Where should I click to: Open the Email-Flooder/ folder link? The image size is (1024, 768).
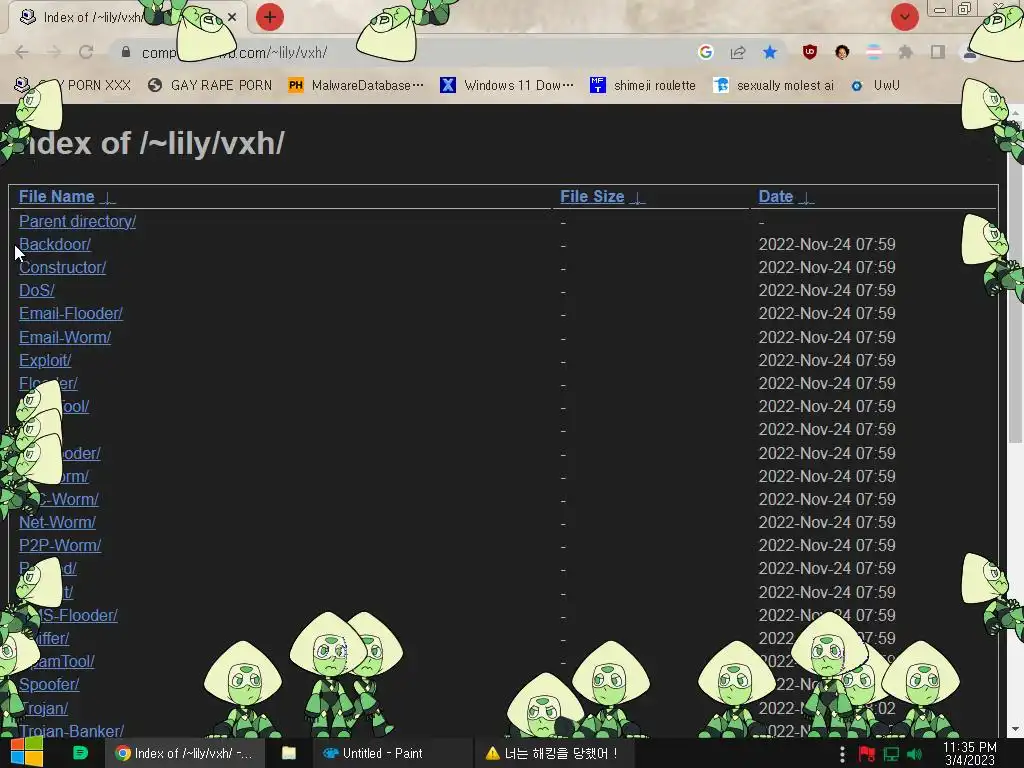tap(71, 313)
